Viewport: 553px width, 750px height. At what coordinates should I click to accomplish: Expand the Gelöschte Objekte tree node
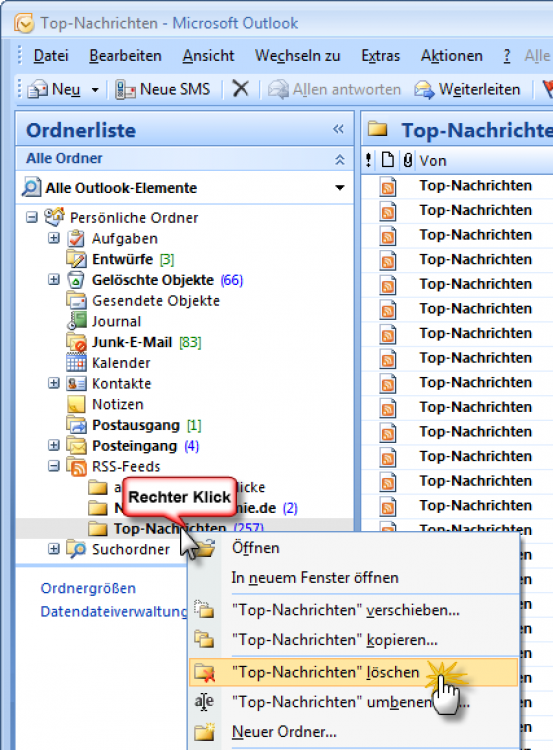click(x=54, y=280)
